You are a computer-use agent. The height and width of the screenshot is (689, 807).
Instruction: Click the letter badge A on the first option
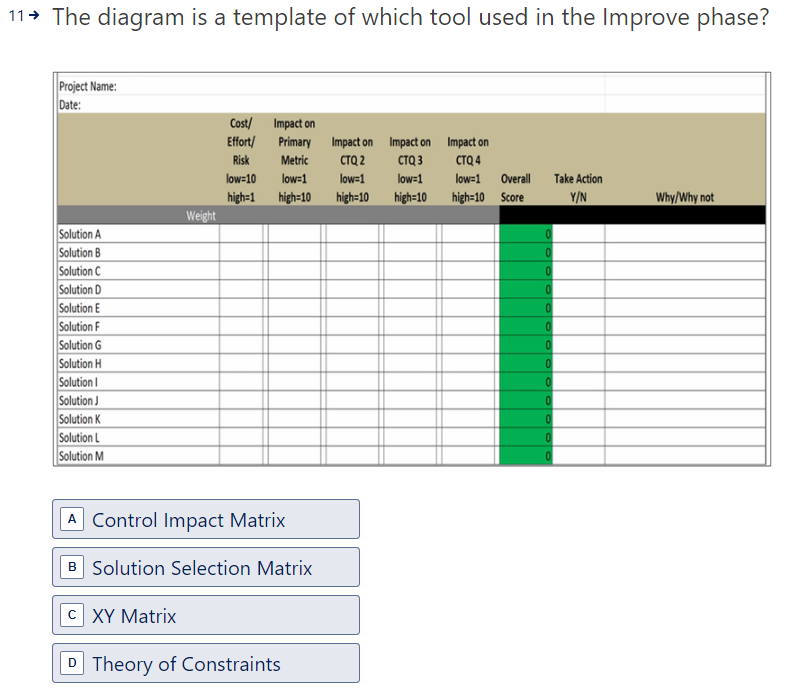(71, 519)
